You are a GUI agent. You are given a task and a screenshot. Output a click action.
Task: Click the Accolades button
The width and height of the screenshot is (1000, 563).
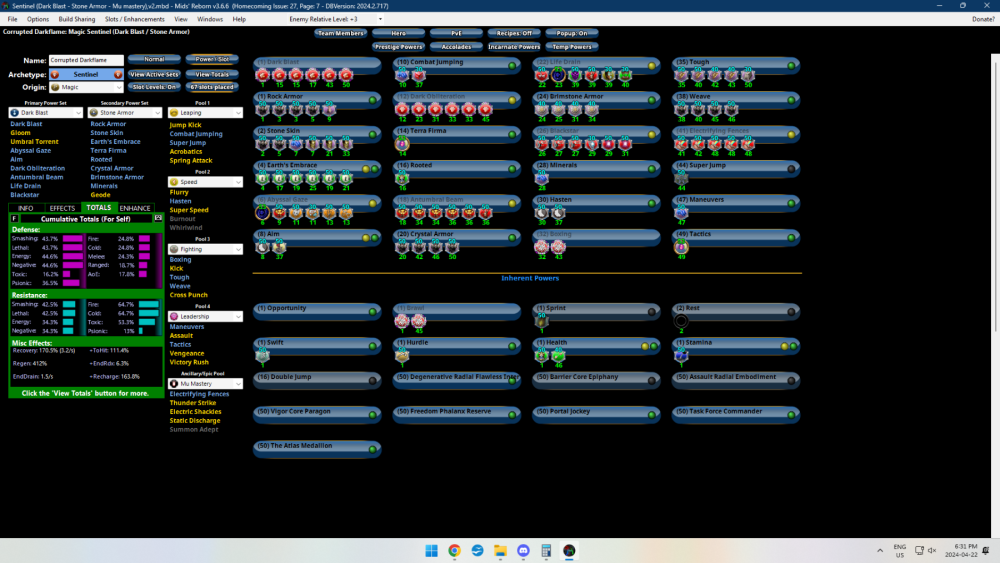point(456,47)
